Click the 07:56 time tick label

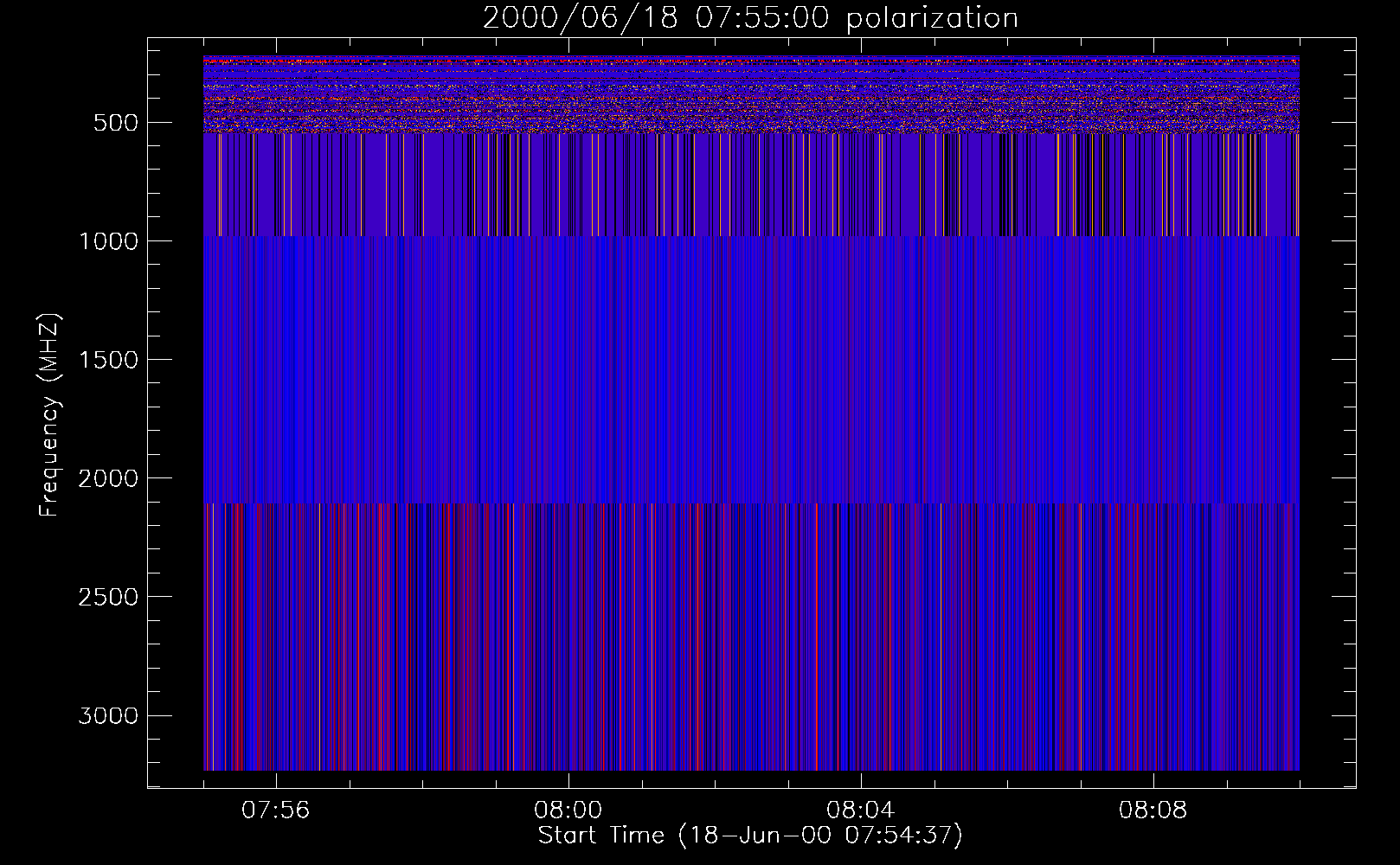[276, 811]
